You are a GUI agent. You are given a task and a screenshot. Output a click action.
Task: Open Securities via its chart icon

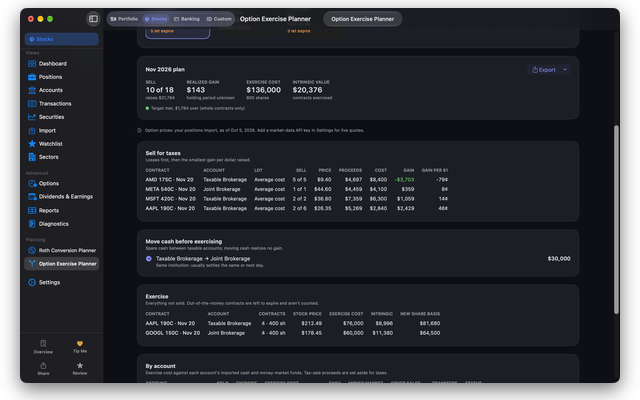(x=32, y=117)
